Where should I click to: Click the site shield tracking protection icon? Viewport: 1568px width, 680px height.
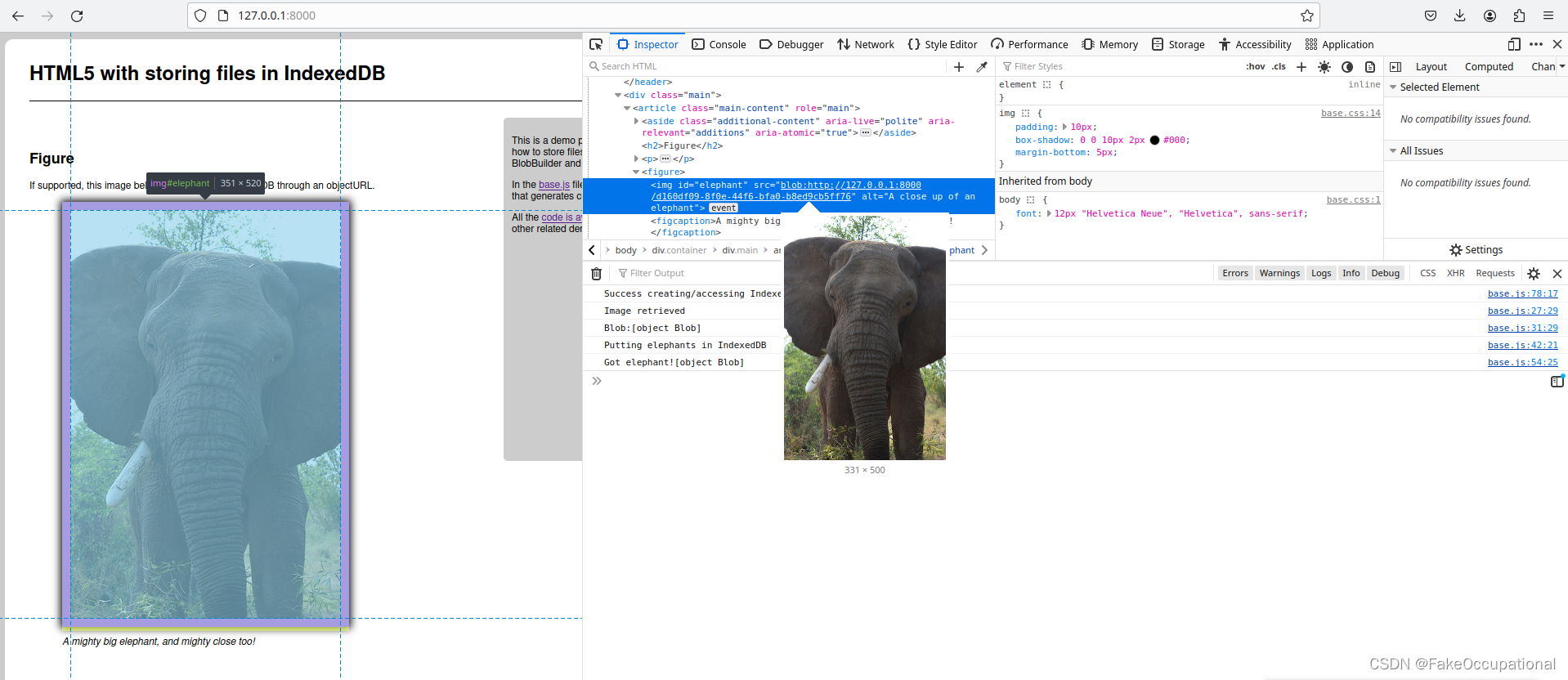click(x=200, y=16)
